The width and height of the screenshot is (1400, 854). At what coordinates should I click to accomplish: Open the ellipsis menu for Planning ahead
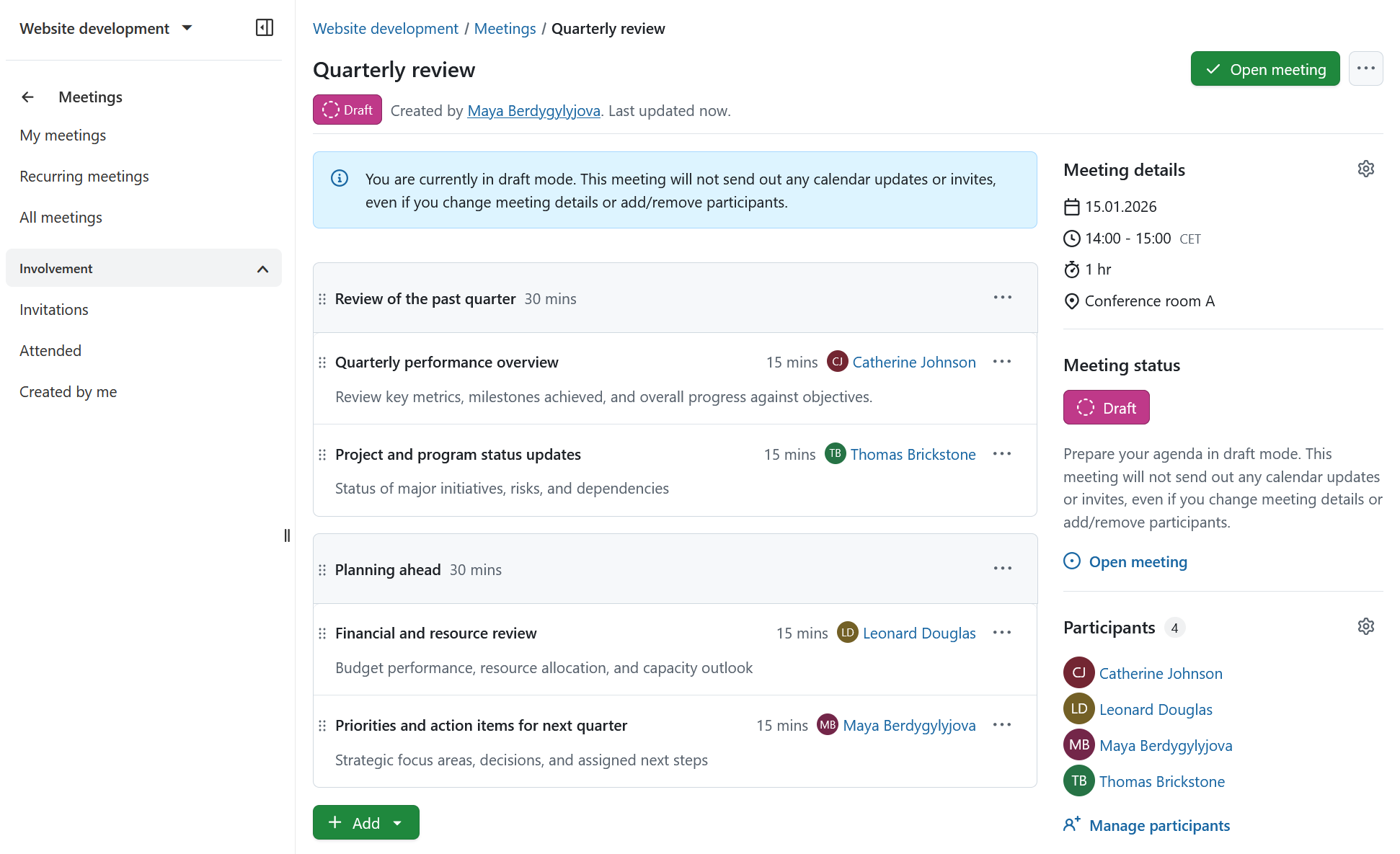1002,569
